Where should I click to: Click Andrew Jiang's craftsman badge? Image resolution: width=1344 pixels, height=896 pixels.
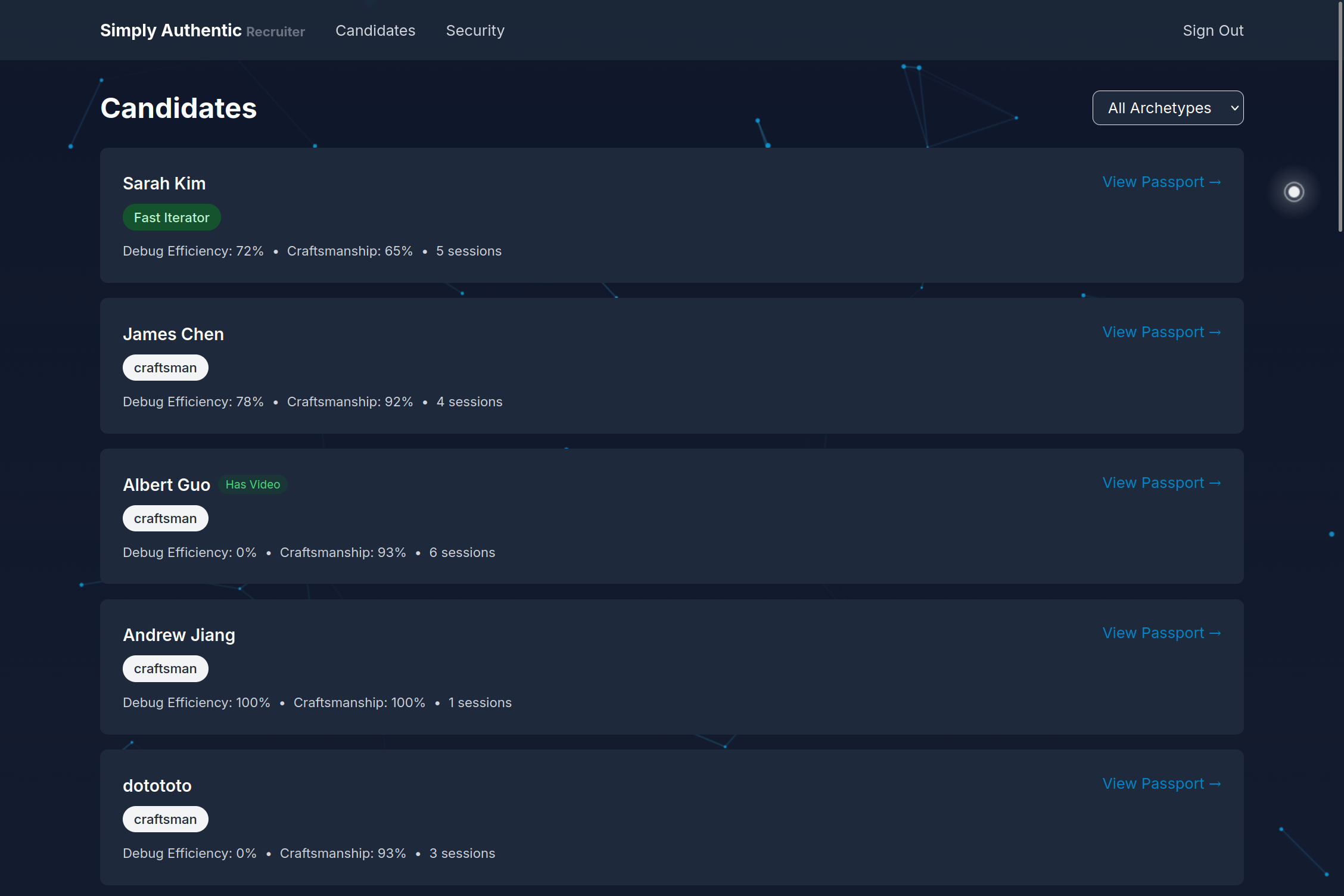(165, 668)
